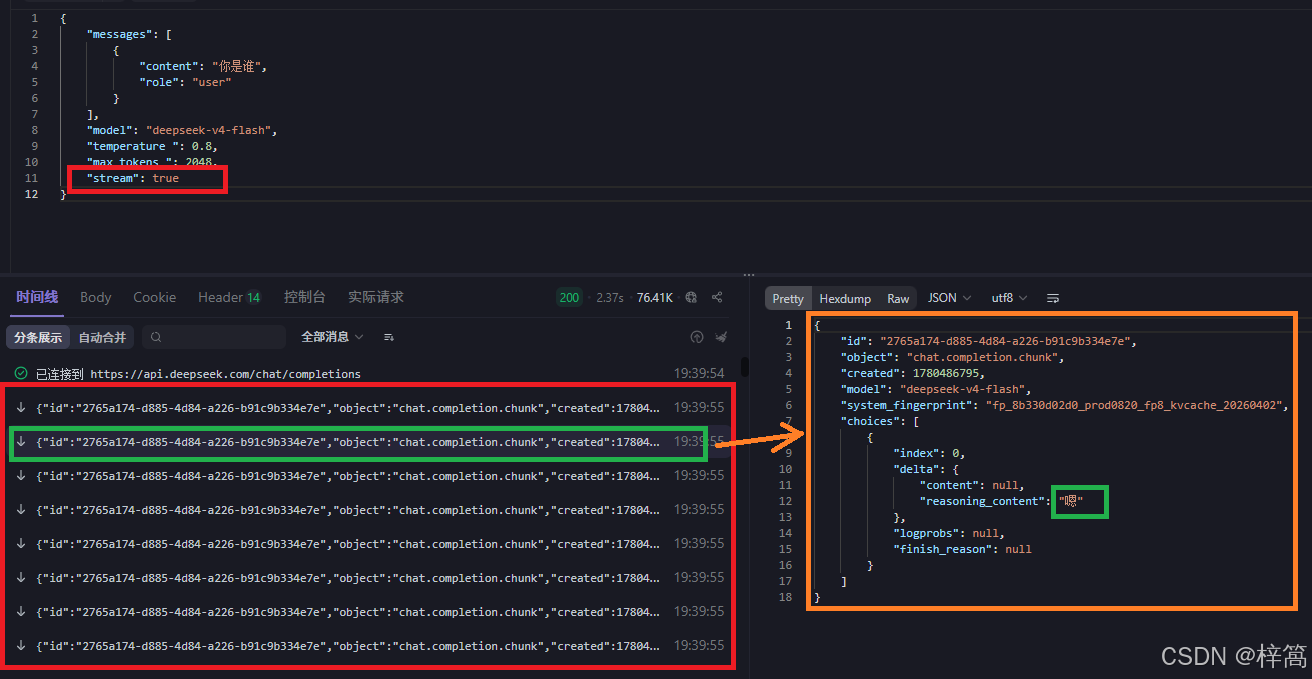Switch to the Header 14 tab
1312x679 pixels.
[230, 297]
